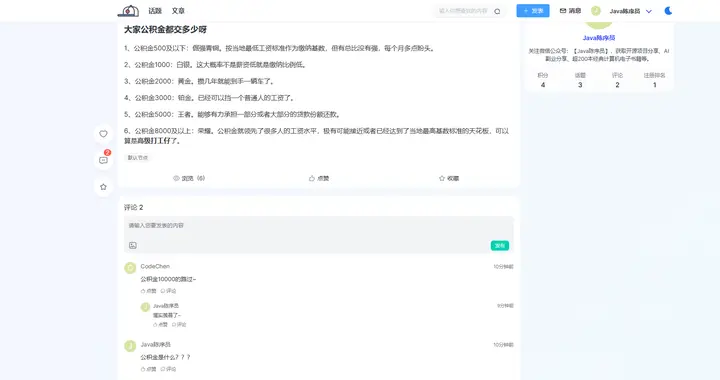This screenshot has width=720, height=380.
Task: Click the floating heart like button
Action: 103,134
